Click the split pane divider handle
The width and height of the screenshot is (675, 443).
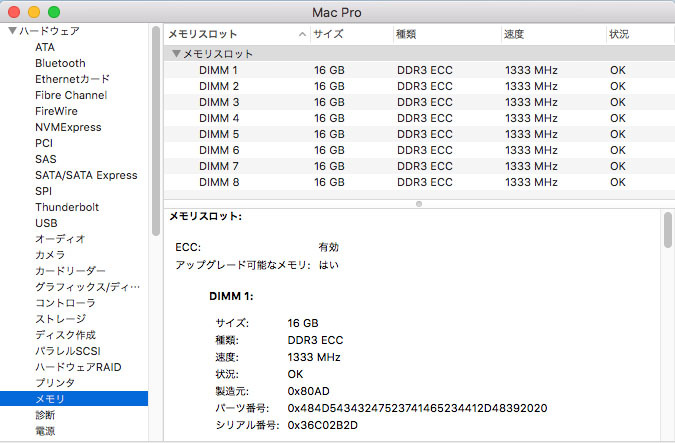[x=418, y=203]
